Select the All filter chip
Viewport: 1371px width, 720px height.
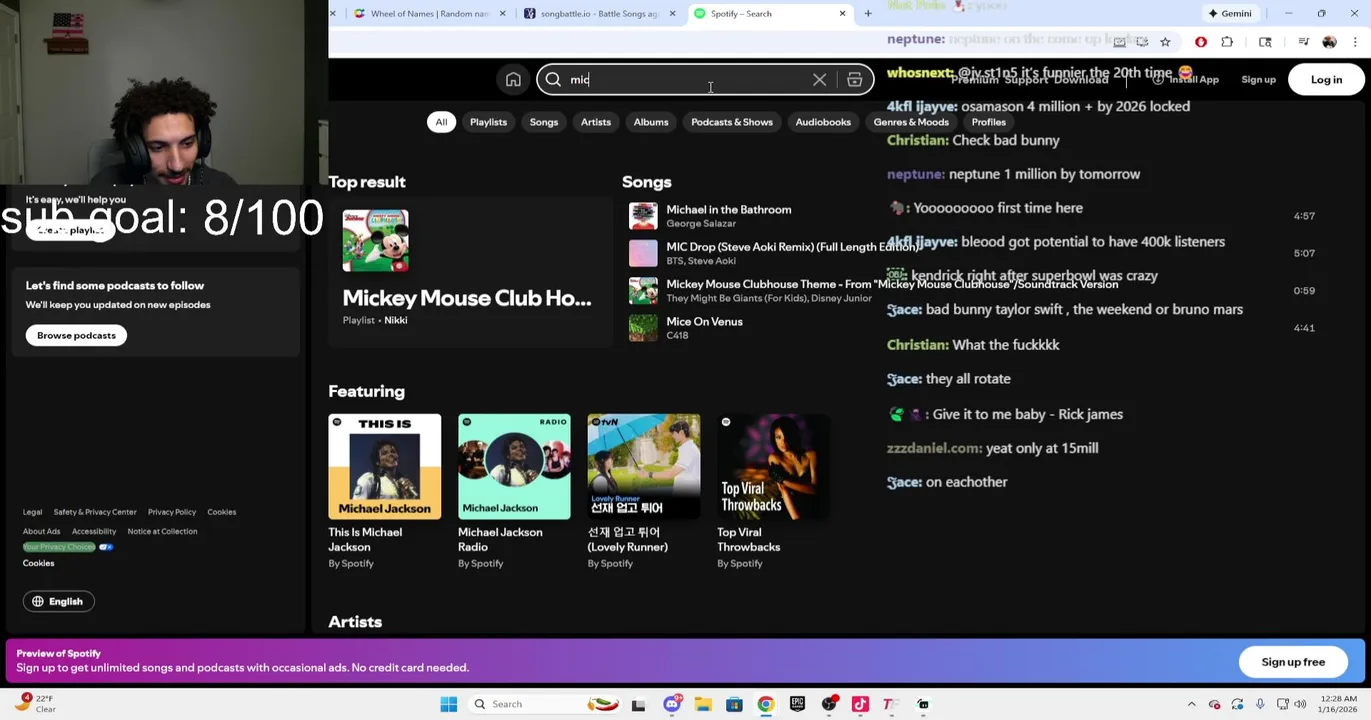click(x=441, y=122)
